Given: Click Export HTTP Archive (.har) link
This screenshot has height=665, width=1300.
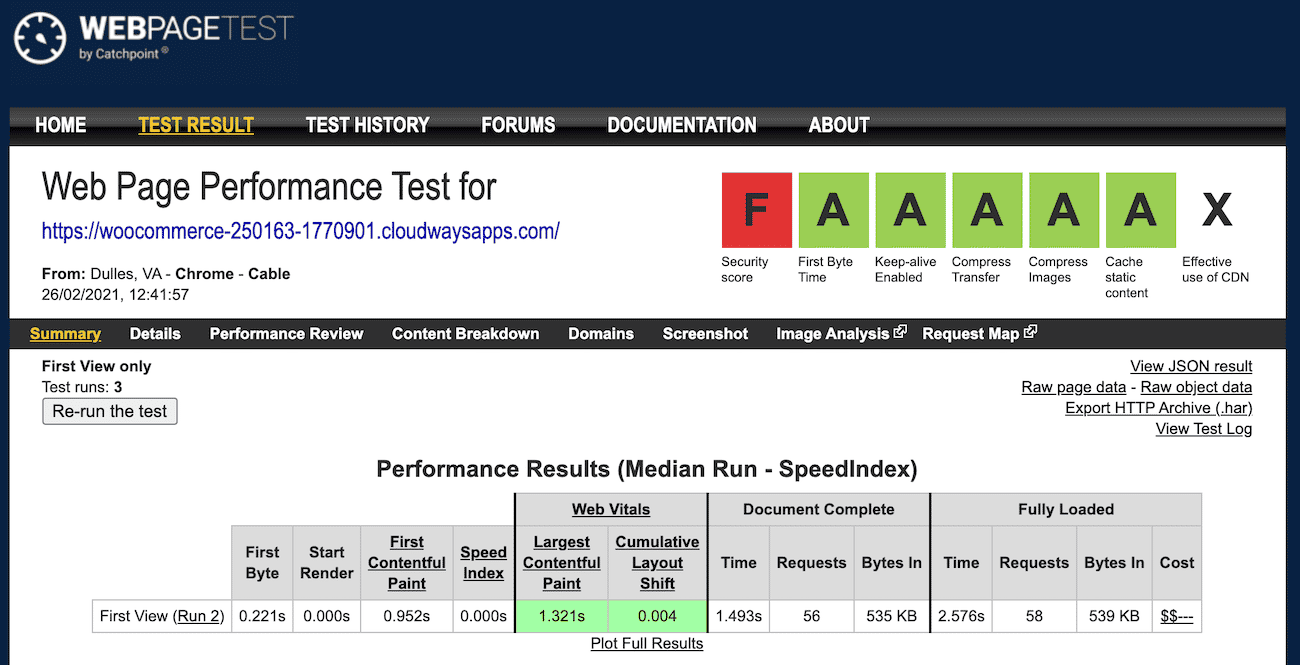Looking at the screenshot, I should tap(1159, 408).
